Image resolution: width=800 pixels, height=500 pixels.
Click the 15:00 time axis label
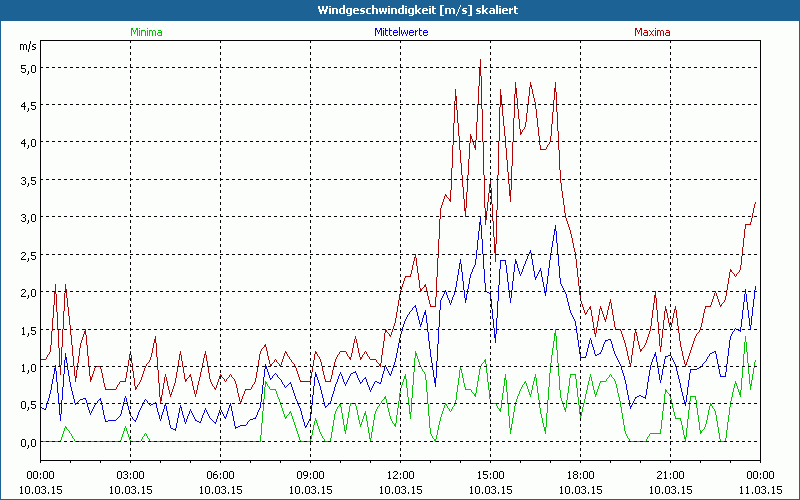pos(490,475)
